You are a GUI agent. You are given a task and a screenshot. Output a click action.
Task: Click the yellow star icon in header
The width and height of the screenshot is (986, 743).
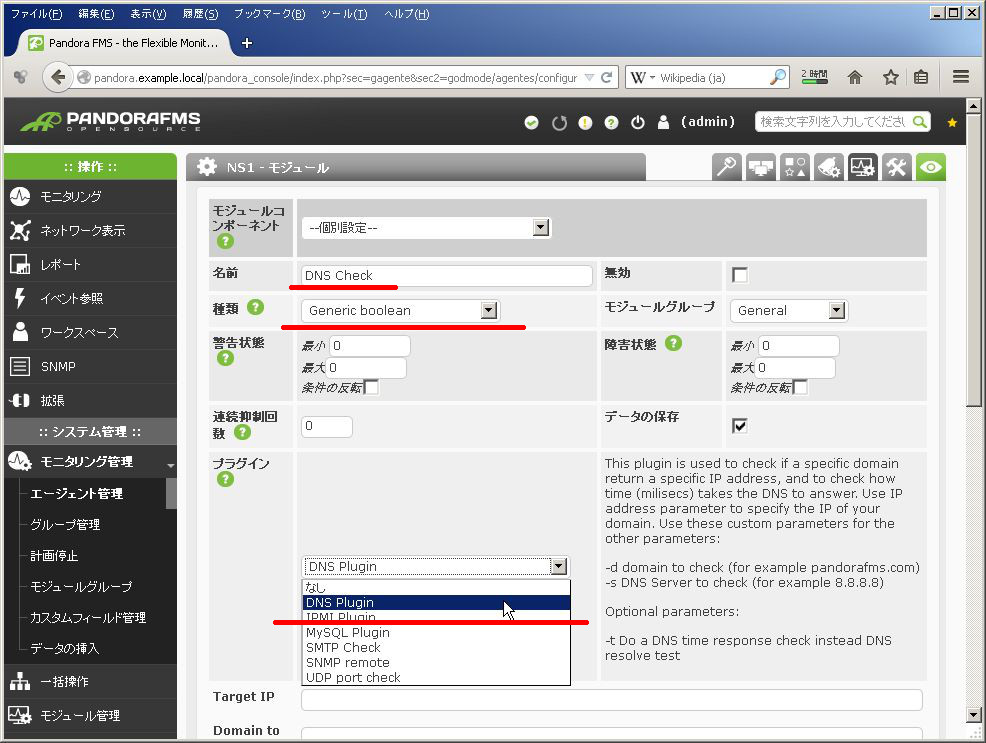pos(952,123)
